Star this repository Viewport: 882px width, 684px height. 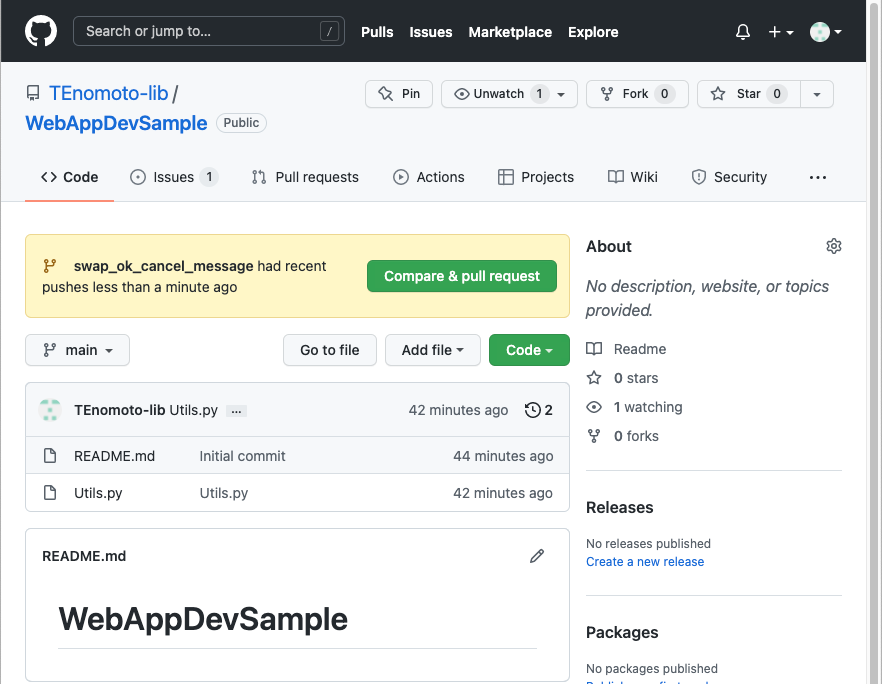(748, 94)
